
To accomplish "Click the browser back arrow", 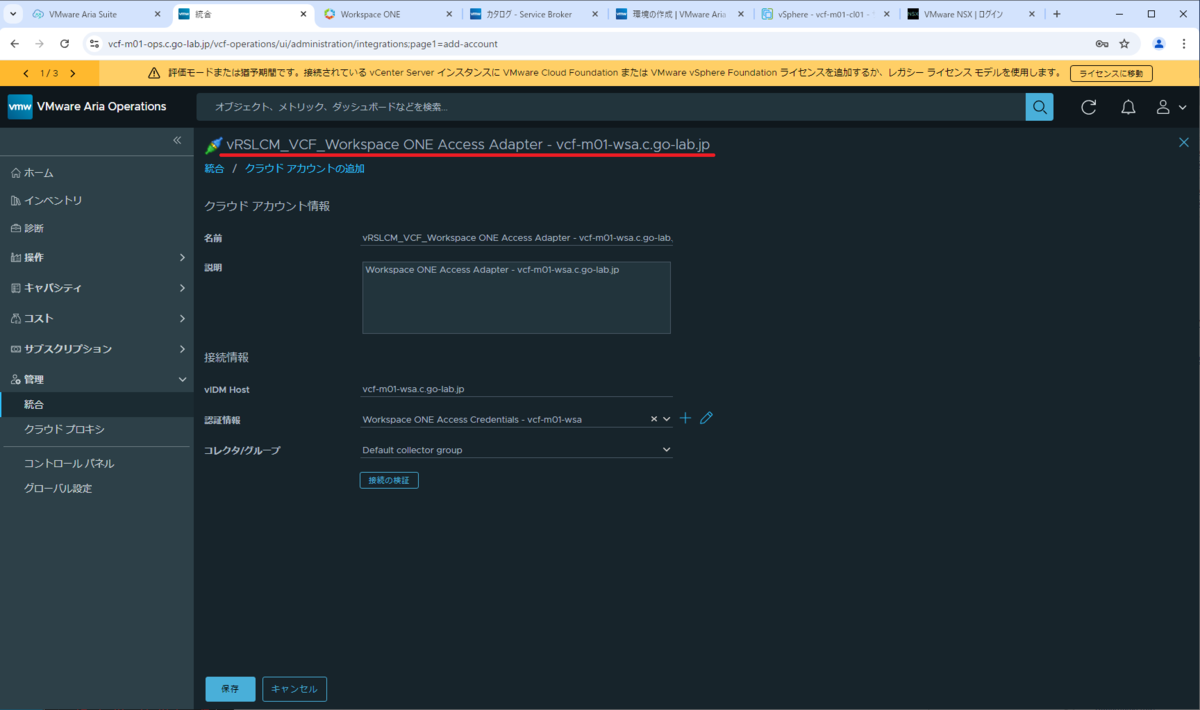I will click(x=13, y=44).
